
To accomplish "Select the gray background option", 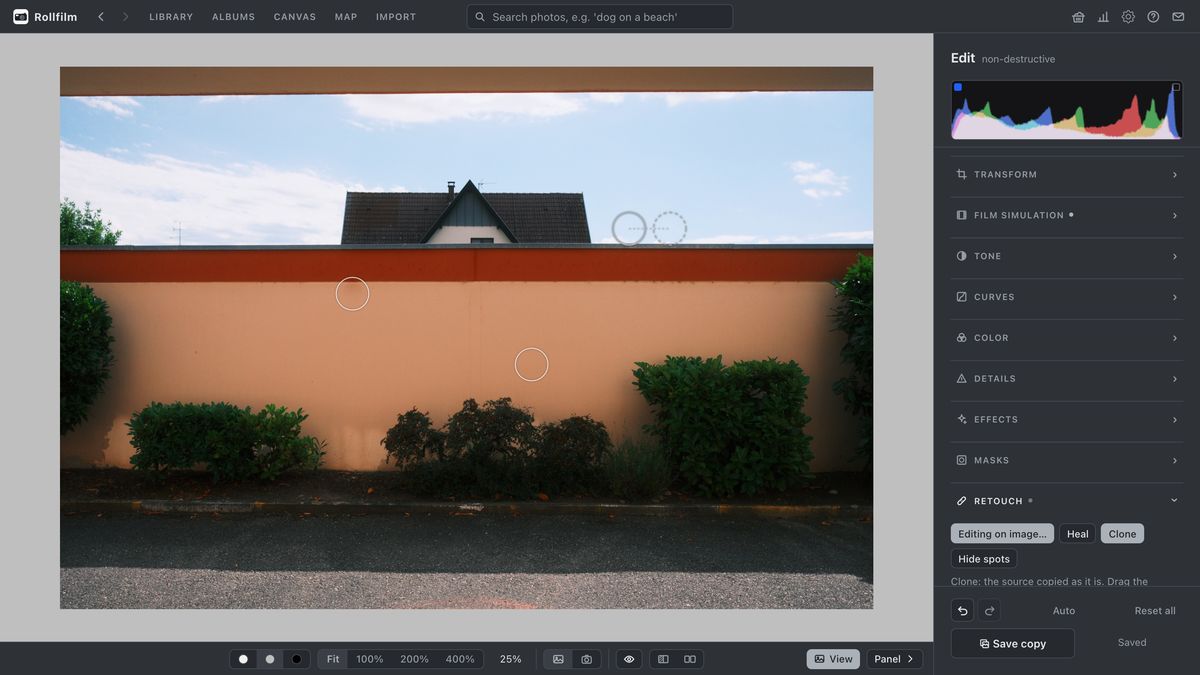I will (269, 659).
